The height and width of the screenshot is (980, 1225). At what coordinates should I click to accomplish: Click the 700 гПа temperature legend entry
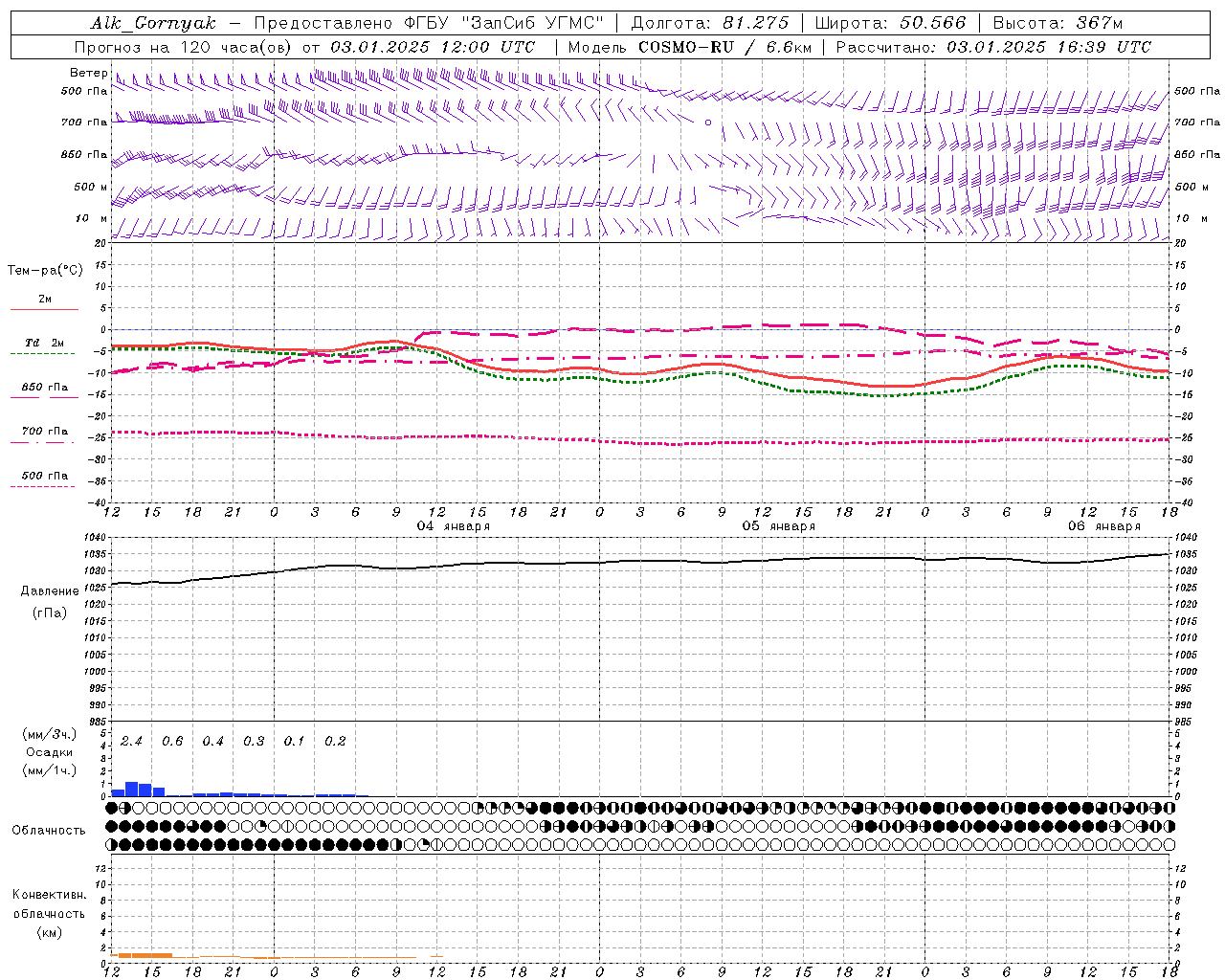[45, 432]
